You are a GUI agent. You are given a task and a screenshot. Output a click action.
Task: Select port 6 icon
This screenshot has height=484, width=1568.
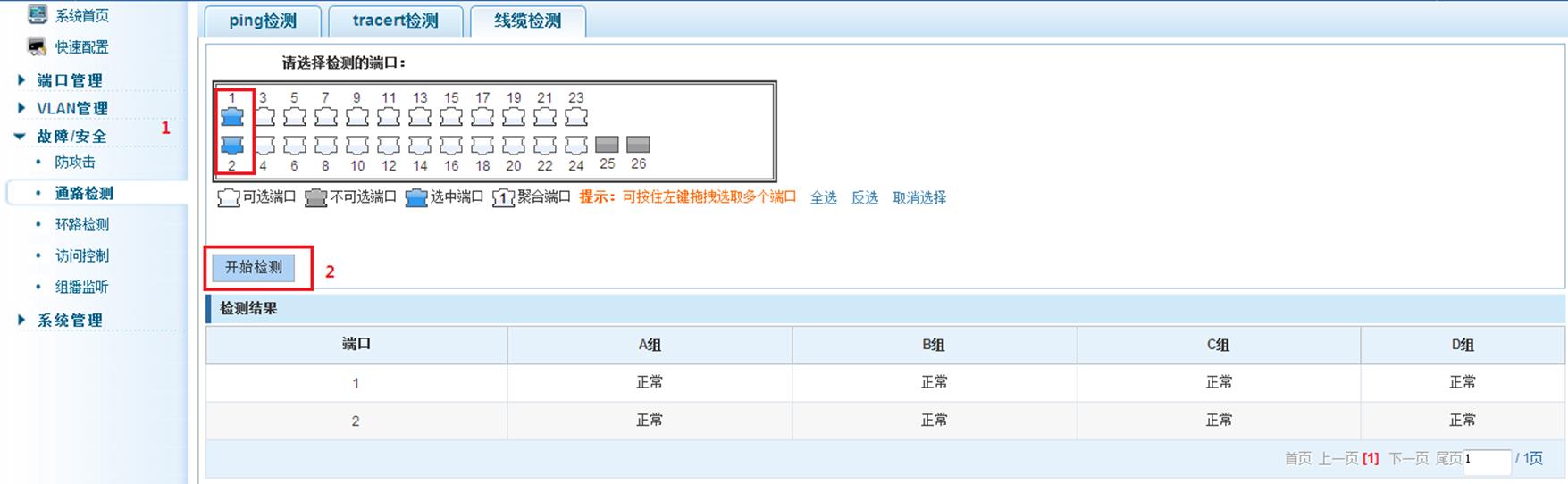(x=295, y=145)
